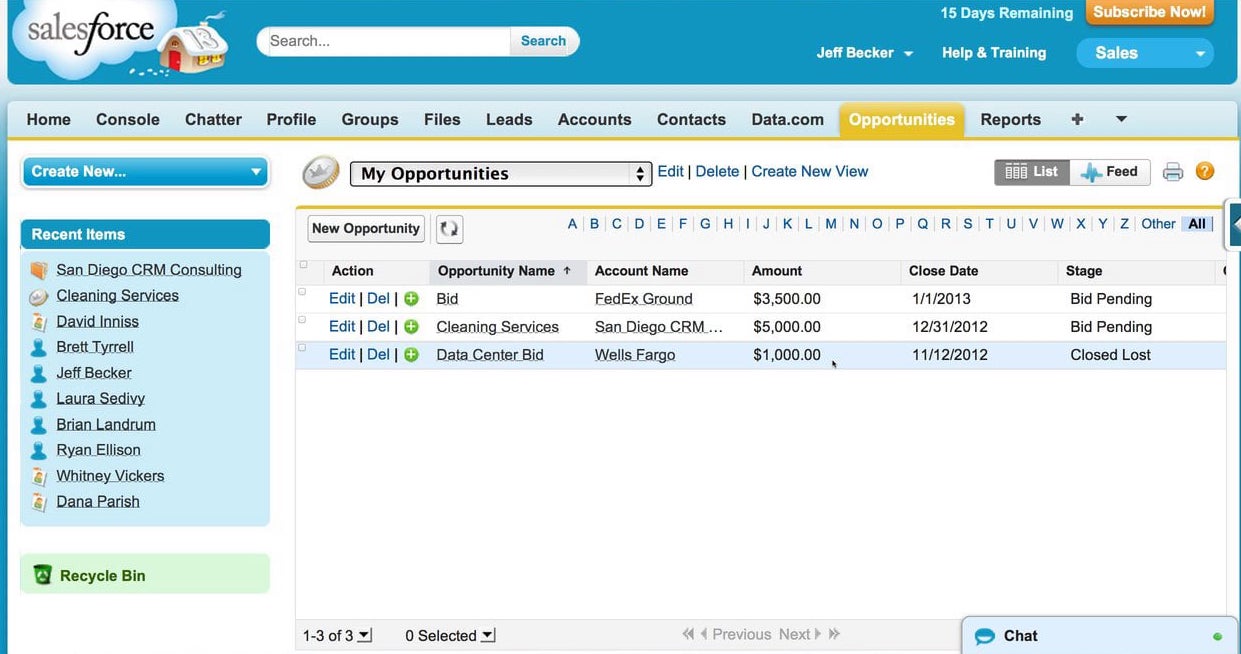Click the refresh list icon button
Viewport: 1241px width, 654px height.
pos(450,228)
